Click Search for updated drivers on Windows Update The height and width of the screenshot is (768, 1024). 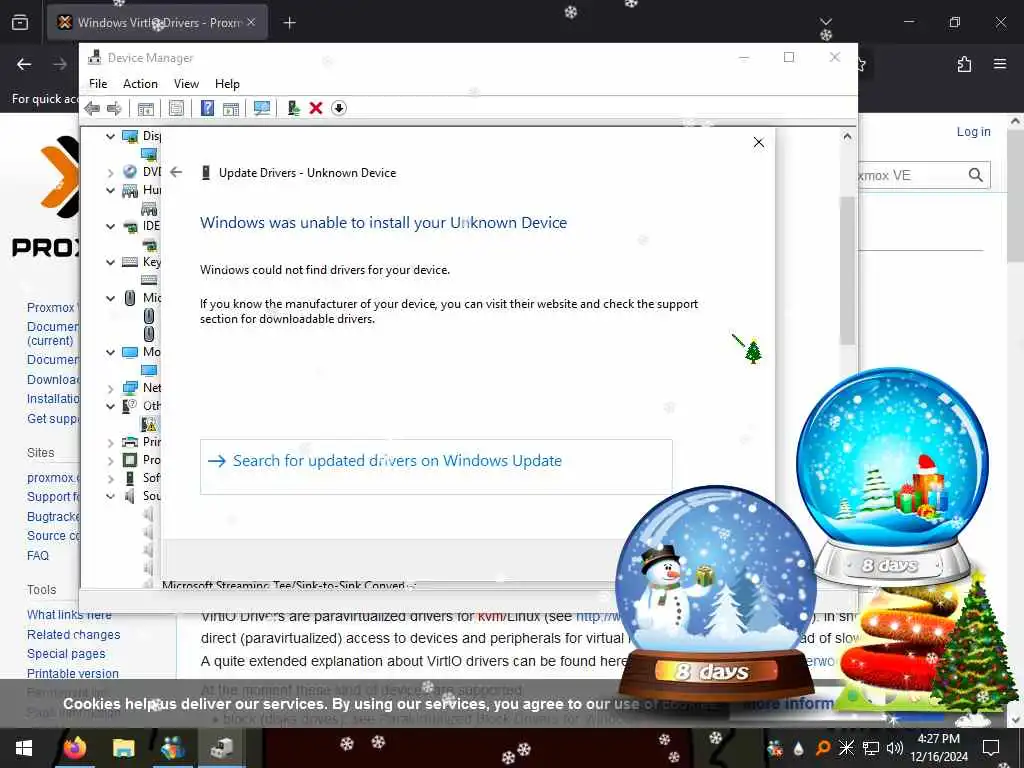(x=436, y=466)
